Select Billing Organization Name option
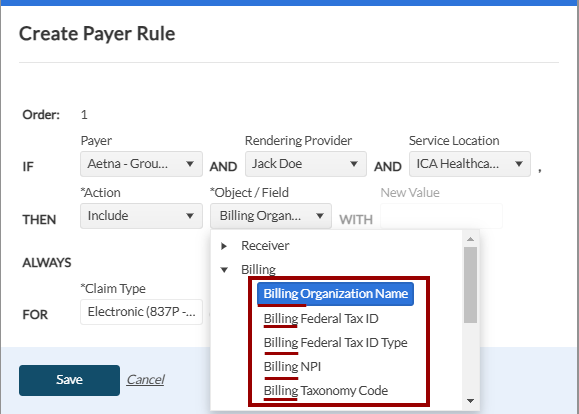The width and height of the screenshot is (579, 414). tap(335, 294)
